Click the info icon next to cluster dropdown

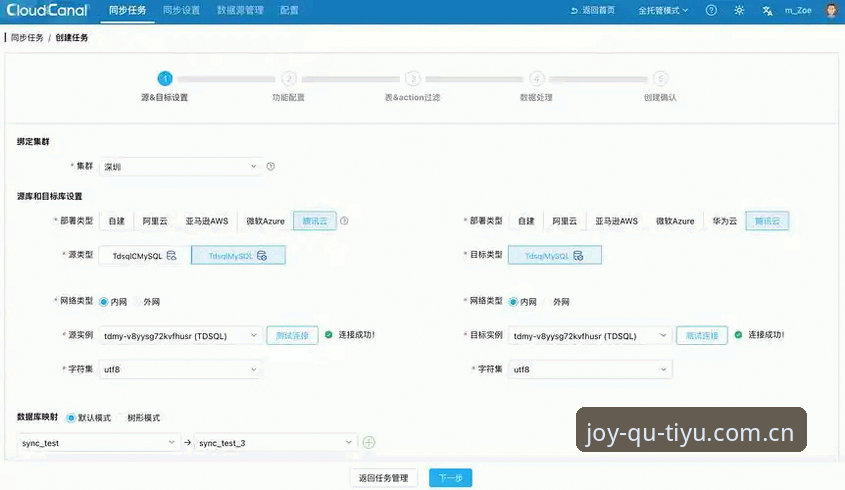[x=271, y=167]
